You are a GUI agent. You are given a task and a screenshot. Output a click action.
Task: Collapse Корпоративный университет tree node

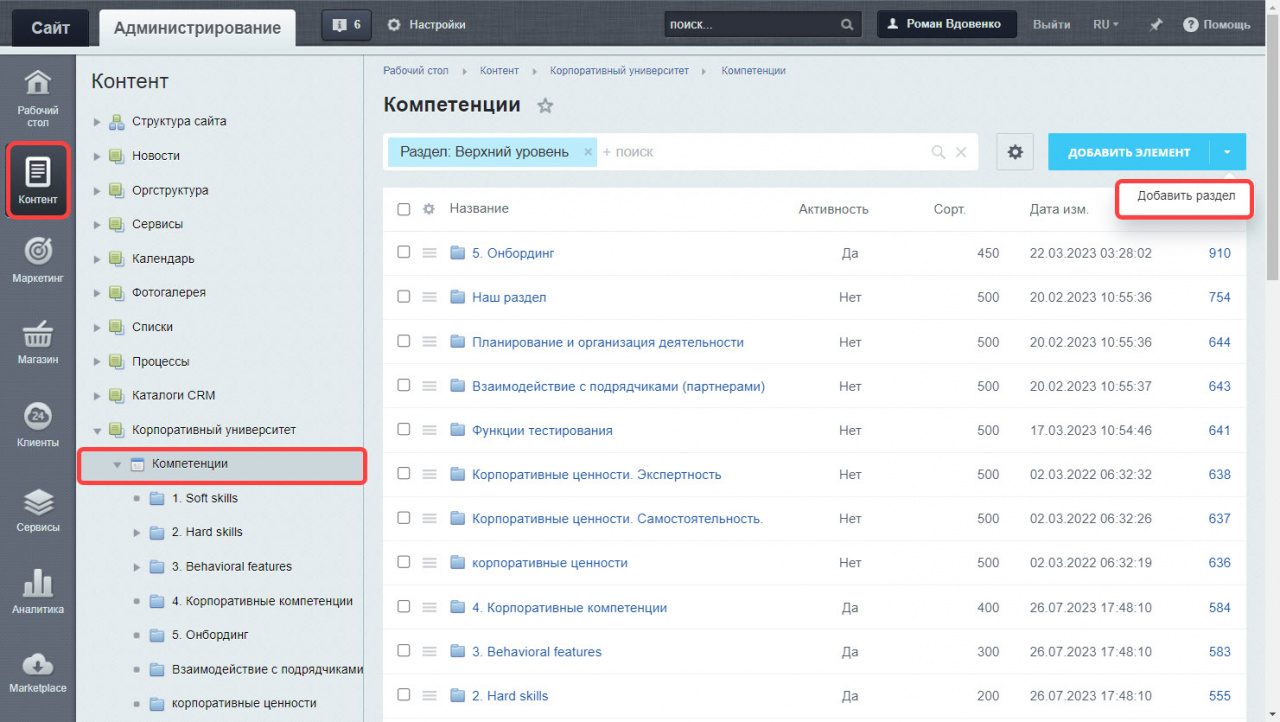pyautogui.click(x=97, y=430)
